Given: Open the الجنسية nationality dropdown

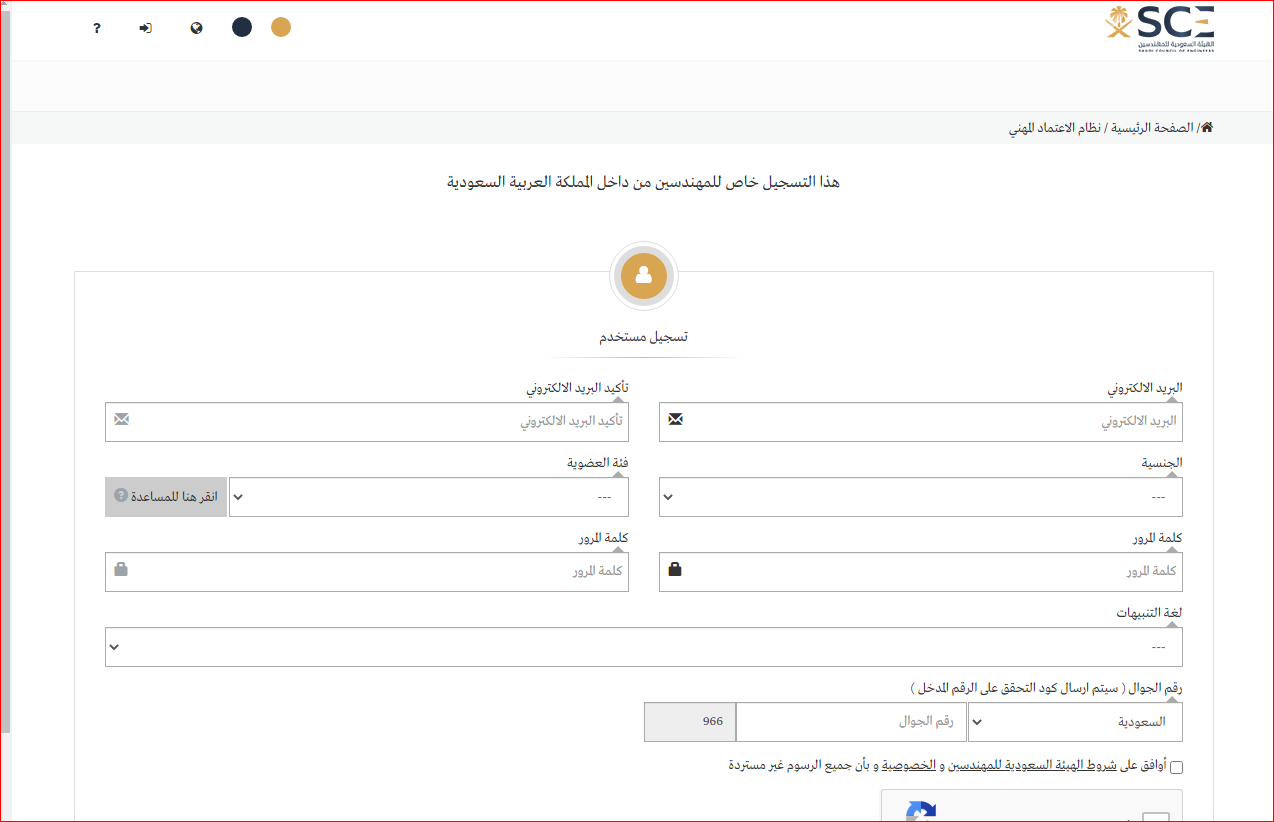Looking at the screenshot, I should click(920, 497).
